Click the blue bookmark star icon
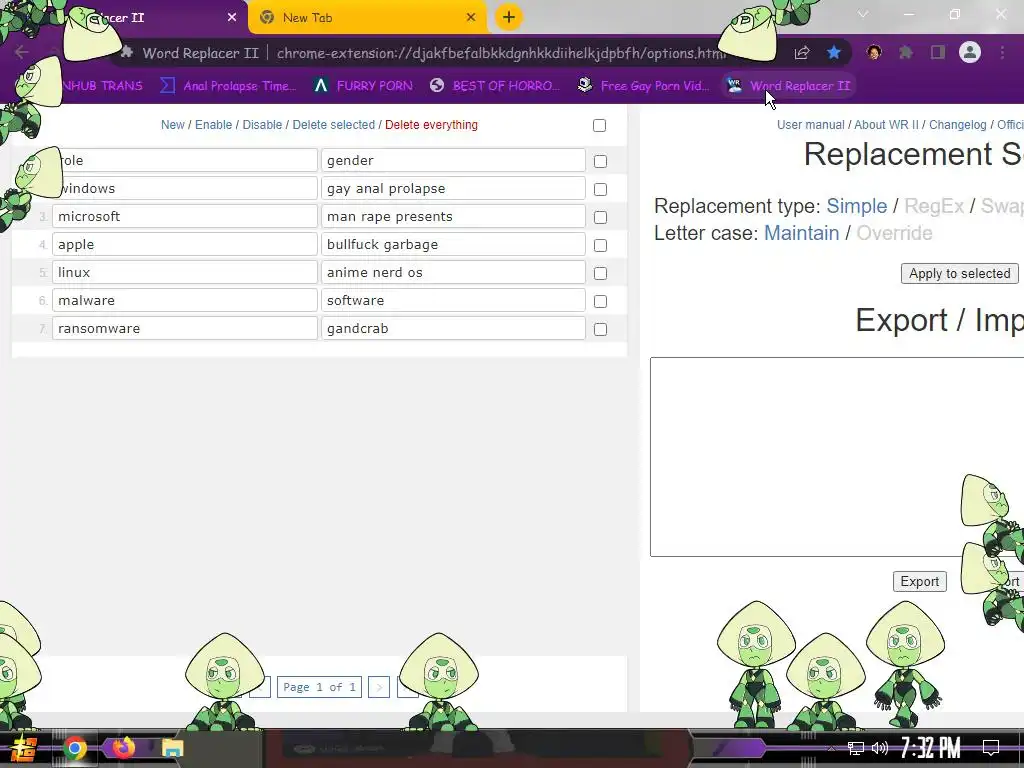 click(x=833, y=53)
